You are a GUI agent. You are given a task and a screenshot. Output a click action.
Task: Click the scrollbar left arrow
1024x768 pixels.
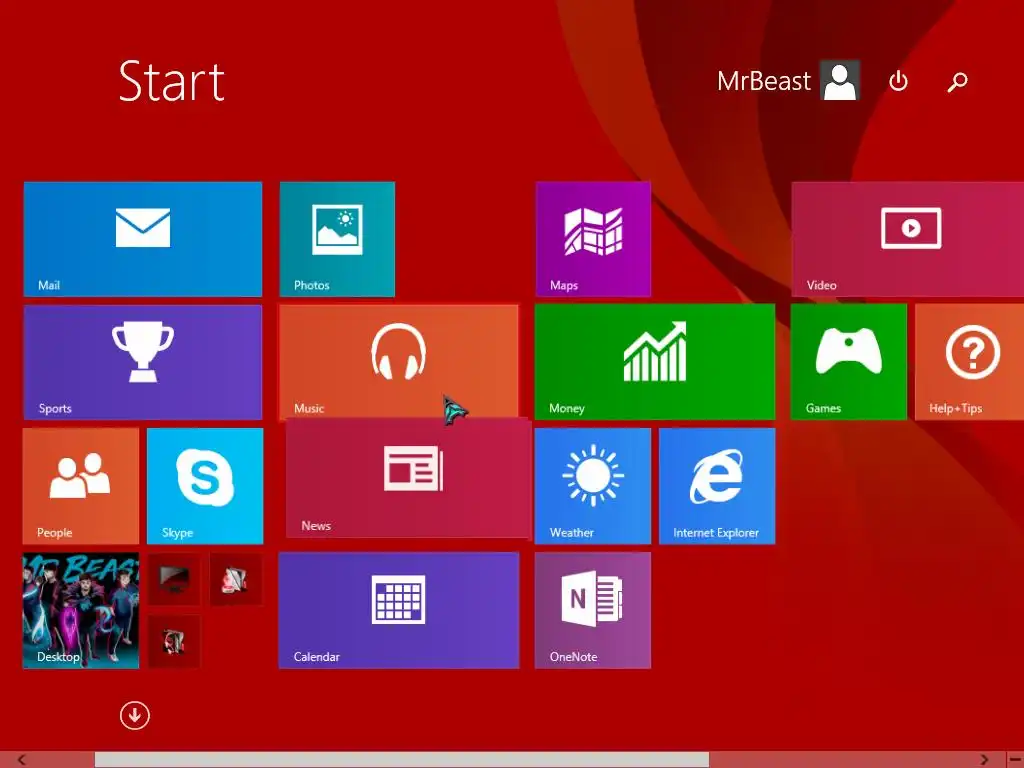point(22,760)
